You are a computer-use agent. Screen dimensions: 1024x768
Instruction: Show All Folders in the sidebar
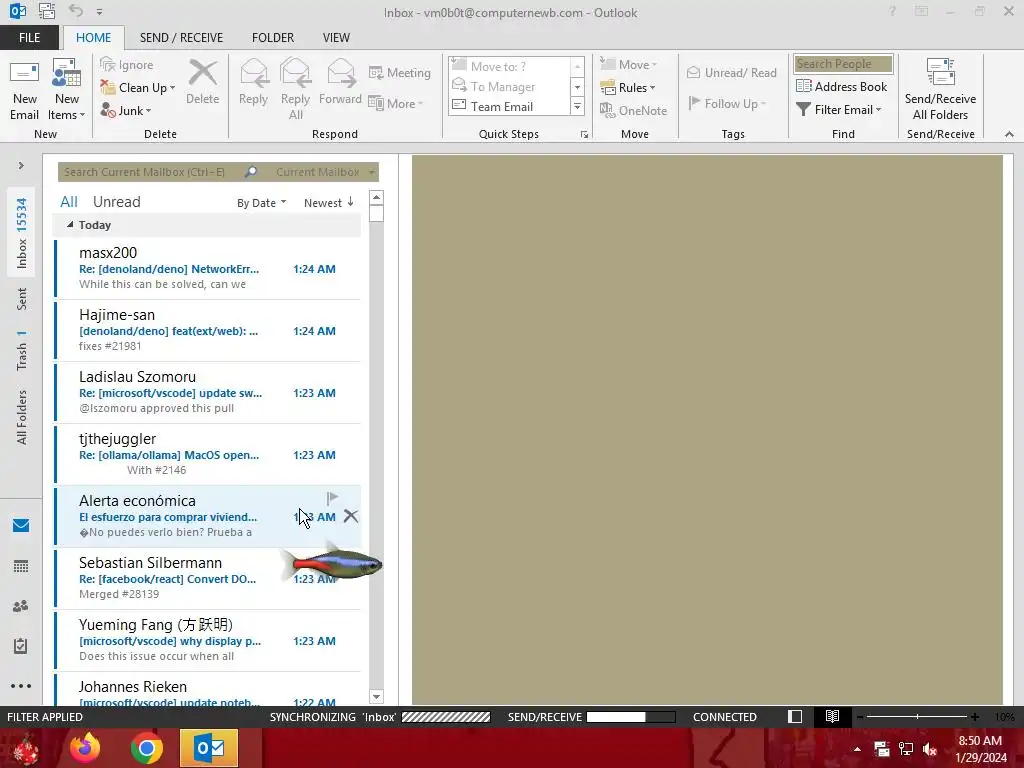coord(22,417)
